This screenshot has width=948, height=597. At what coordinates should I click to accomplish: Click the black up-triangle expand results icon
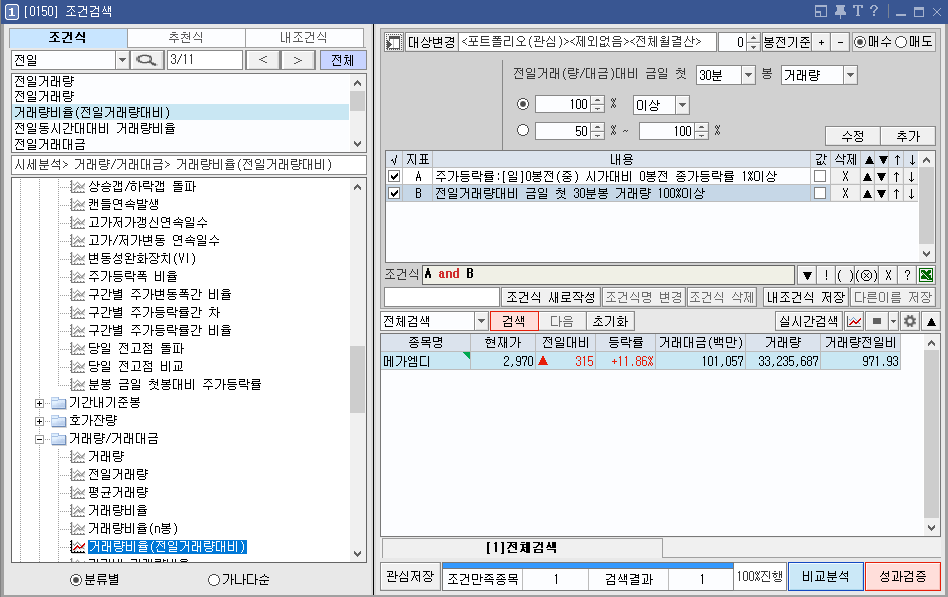coord(931,321)
